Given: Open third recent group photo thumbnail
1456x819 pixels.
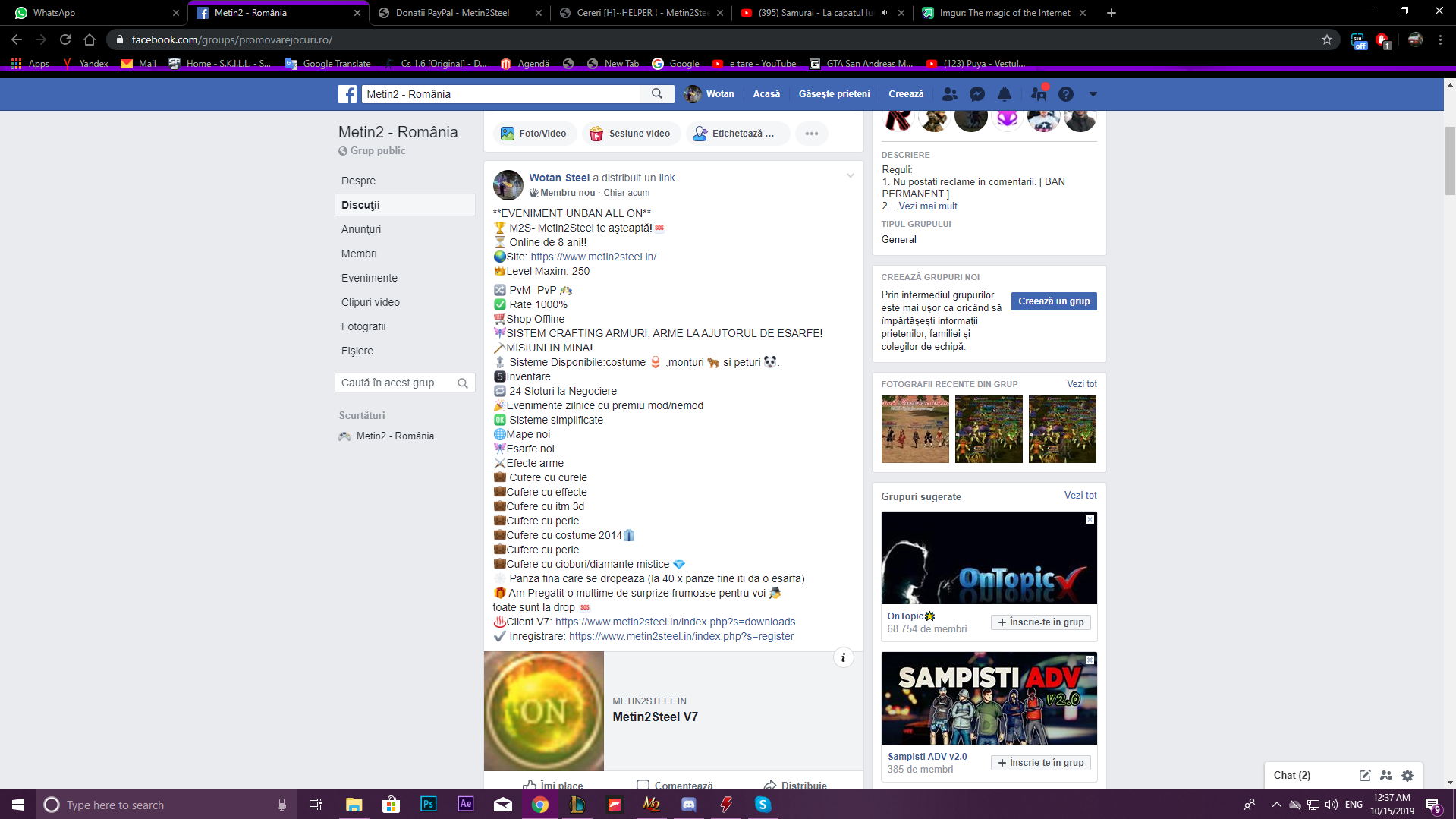Looking at the screenshot, I should point(1062,429).
